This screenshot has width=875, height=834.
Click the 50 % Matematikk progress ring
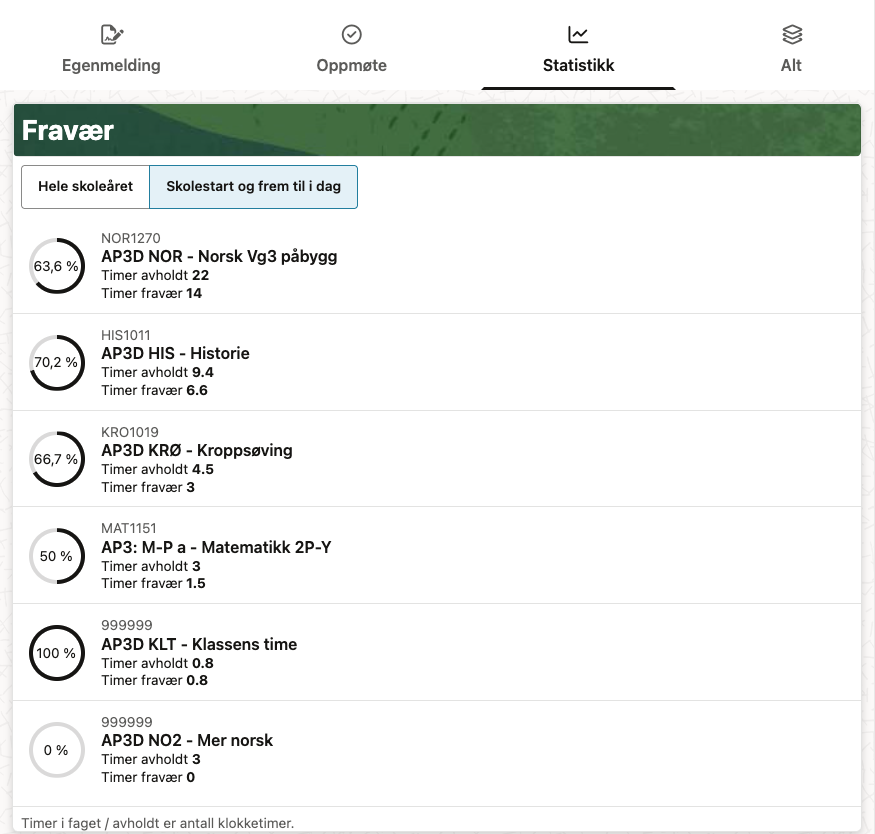click(x=57, y=556)
